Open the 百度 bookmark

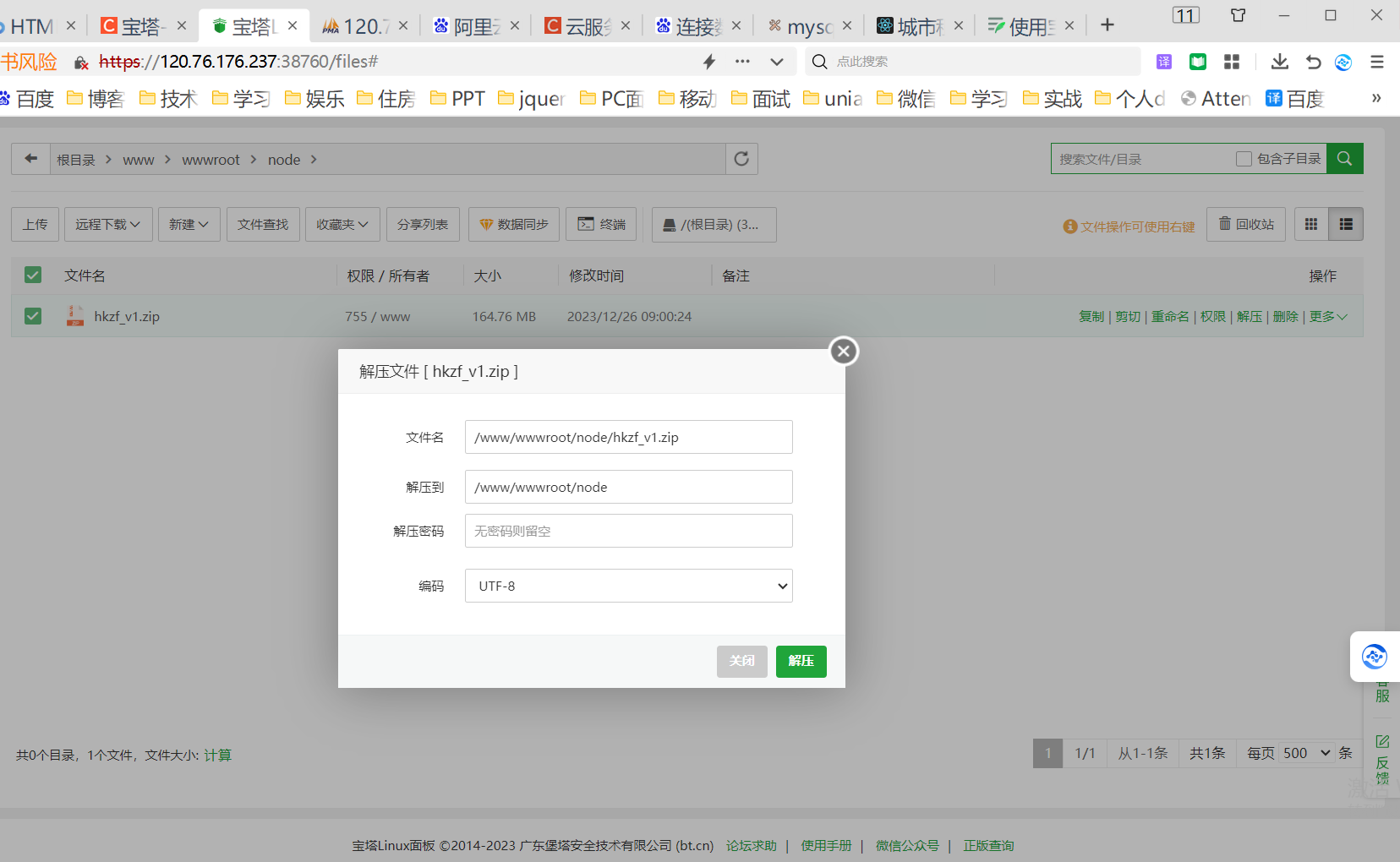26,99
